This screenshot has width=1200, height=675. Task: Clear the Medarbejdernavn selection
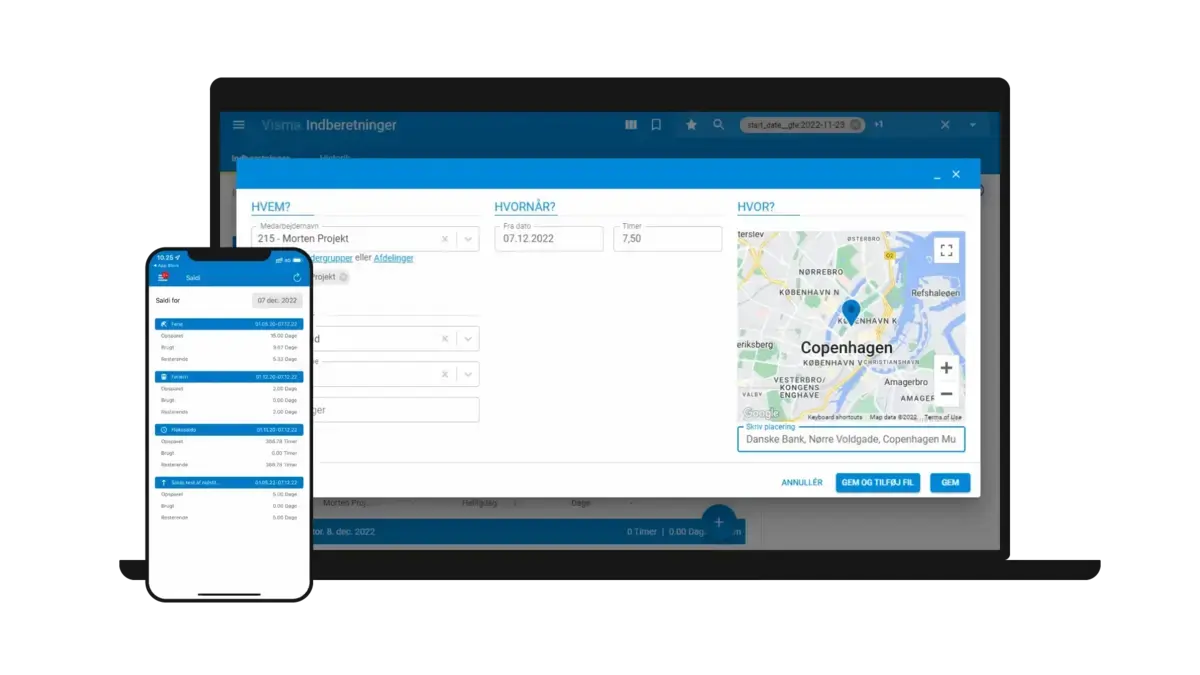[445, 239]
